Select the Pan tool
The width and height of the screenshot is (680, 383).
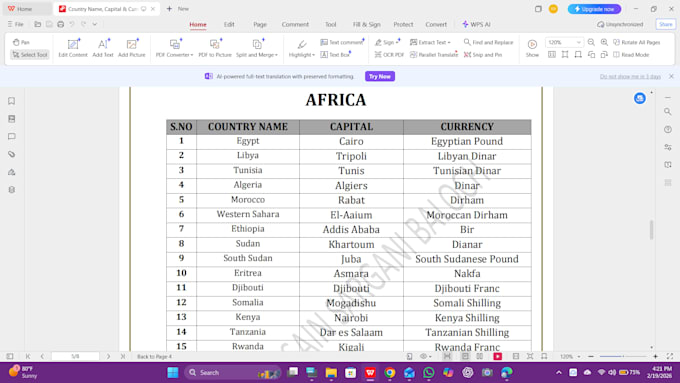tap(21, 42)
